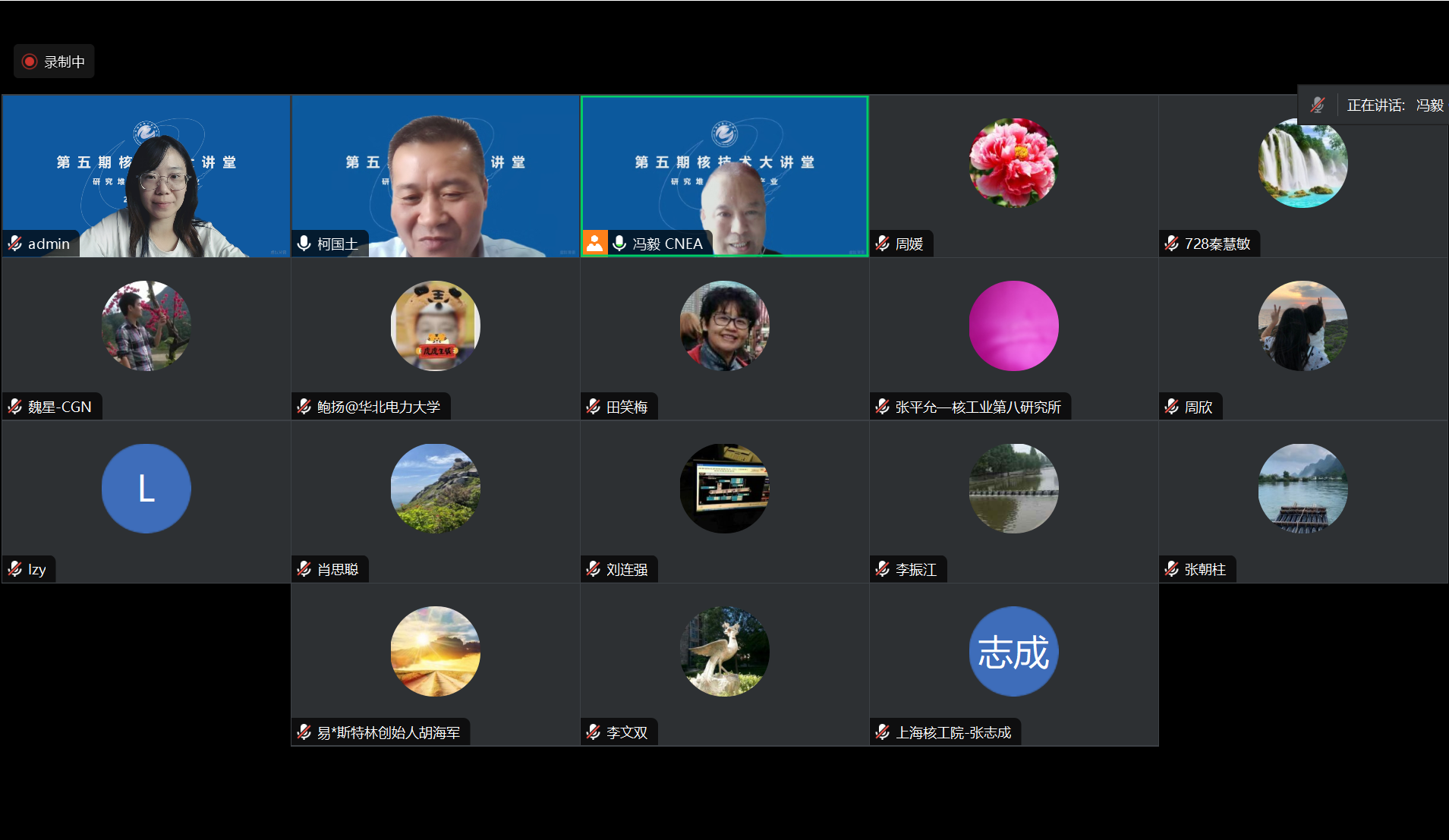
Task: Click the orange host icon on 冯毅's tile
Action: click(594, 244)
